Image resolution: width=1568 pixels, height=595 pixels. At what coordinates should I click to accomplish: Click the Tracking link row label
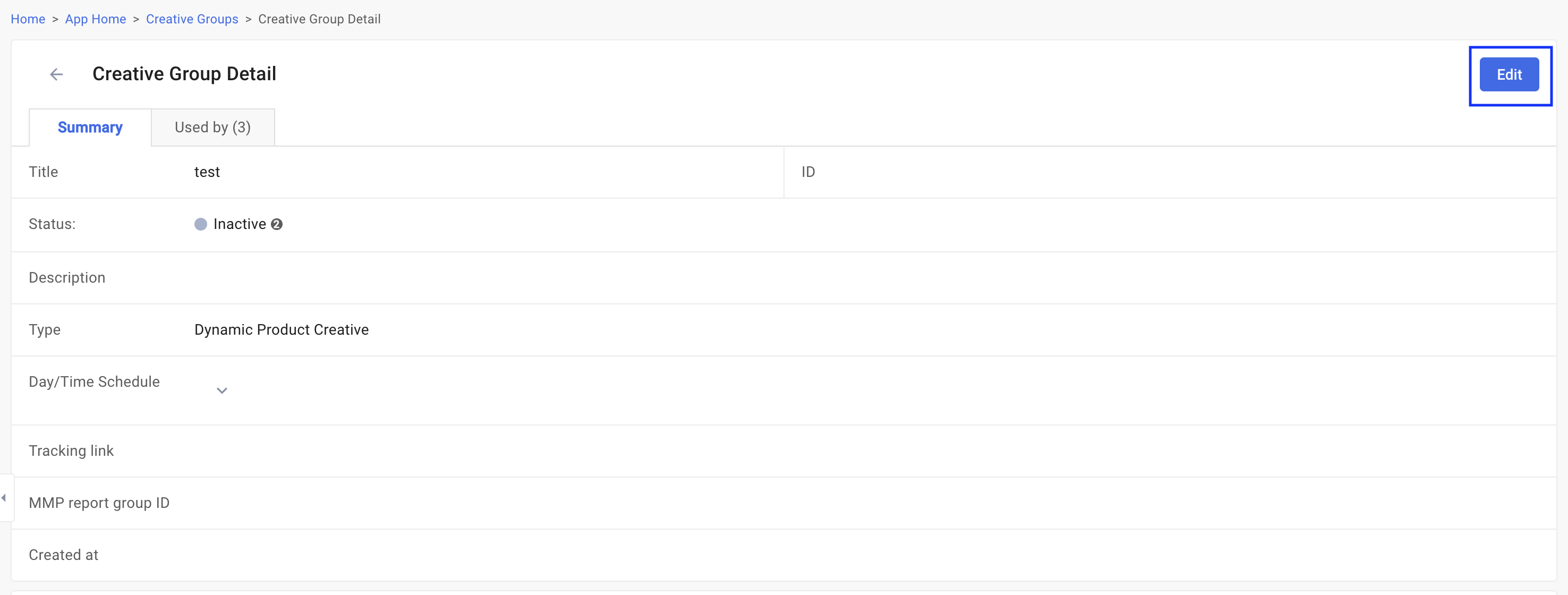point(71,450)
